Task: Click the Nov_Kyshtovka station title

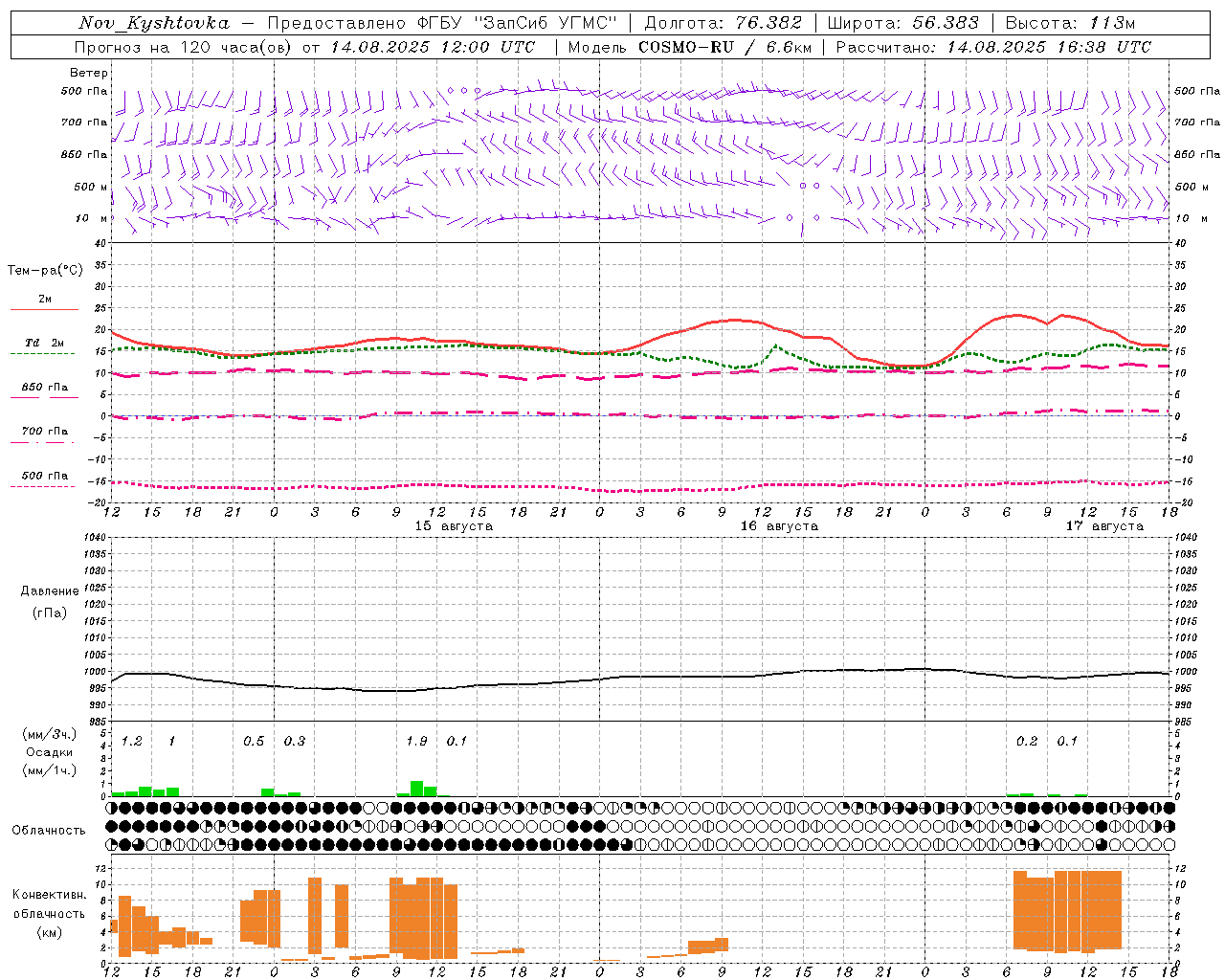Action: (154, 23)
